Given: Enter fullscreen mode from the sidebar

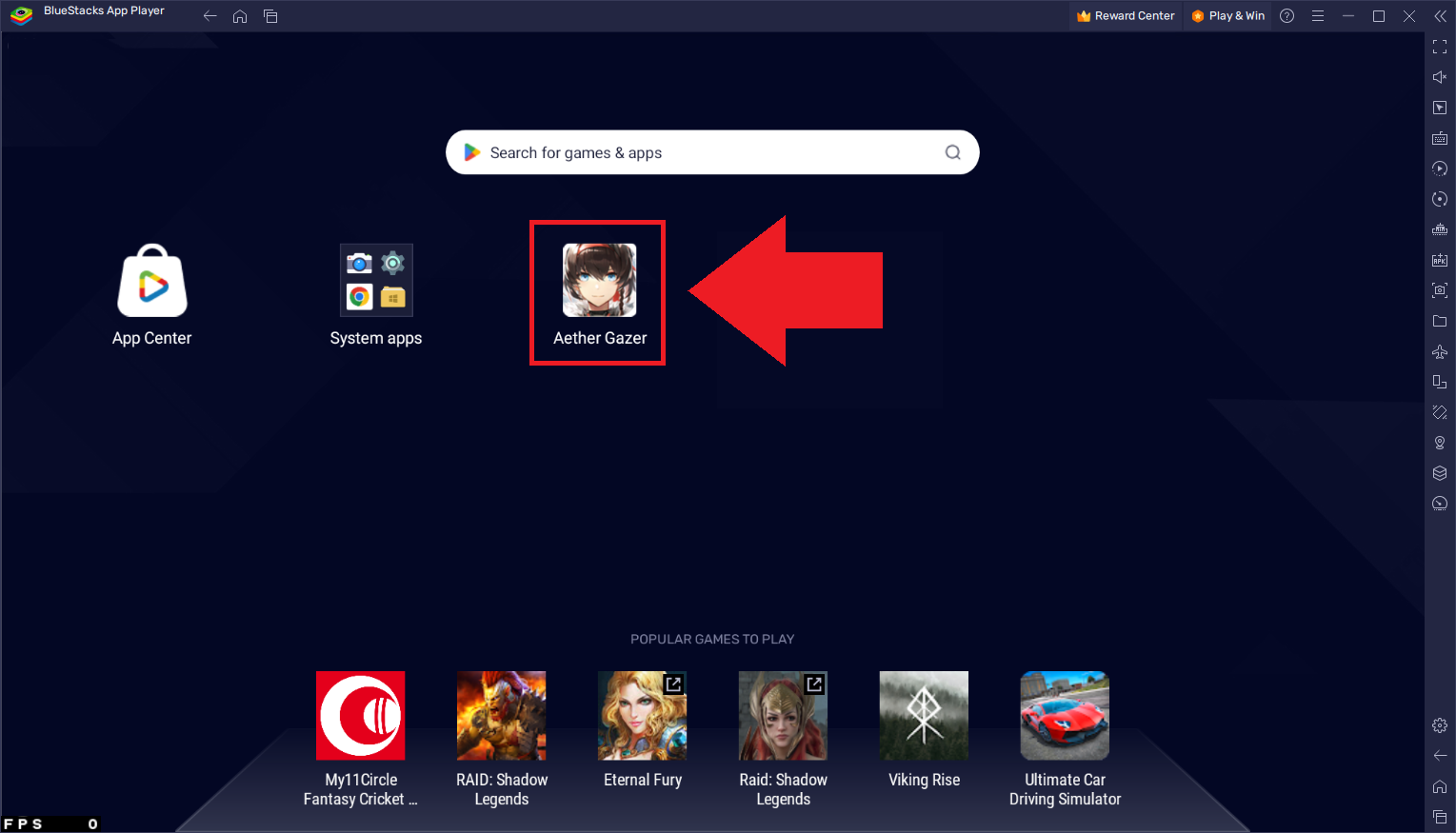Looking at the screenshot, I should coord(1440,47).
